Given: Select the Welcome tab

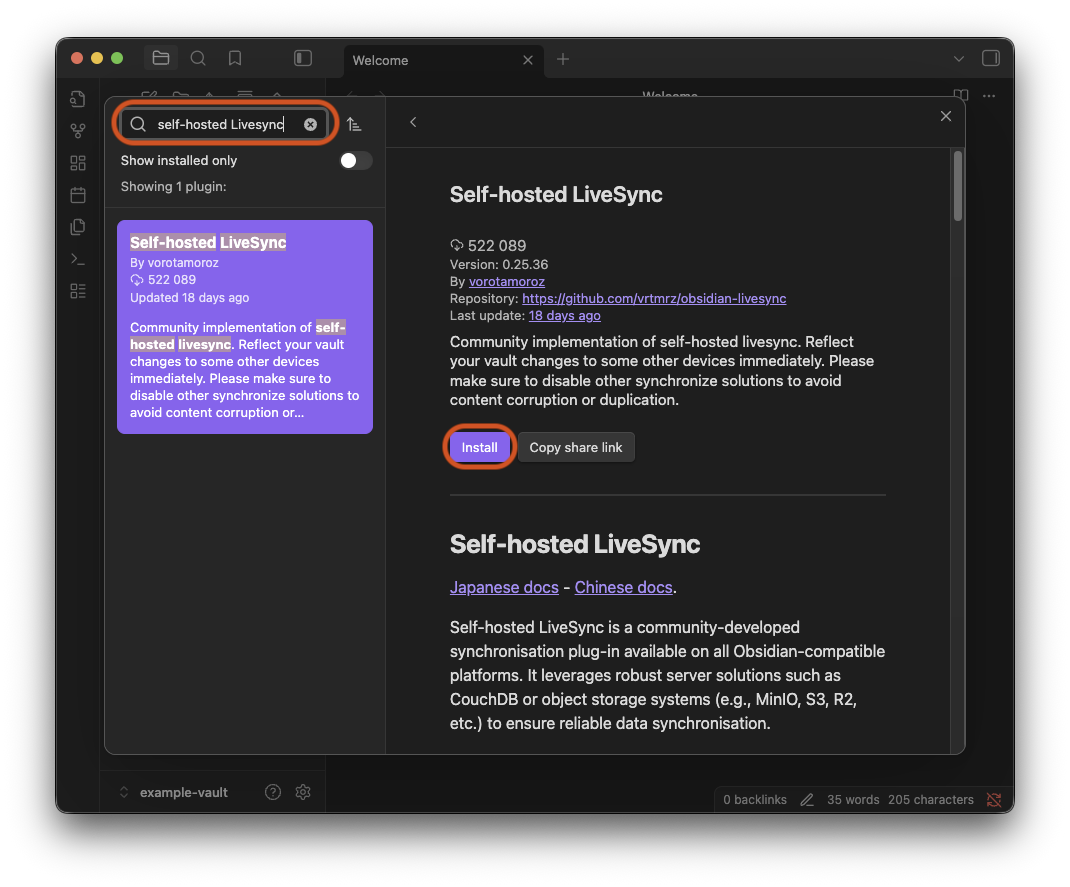Looking at the screenshot, I should click(444, 60).
